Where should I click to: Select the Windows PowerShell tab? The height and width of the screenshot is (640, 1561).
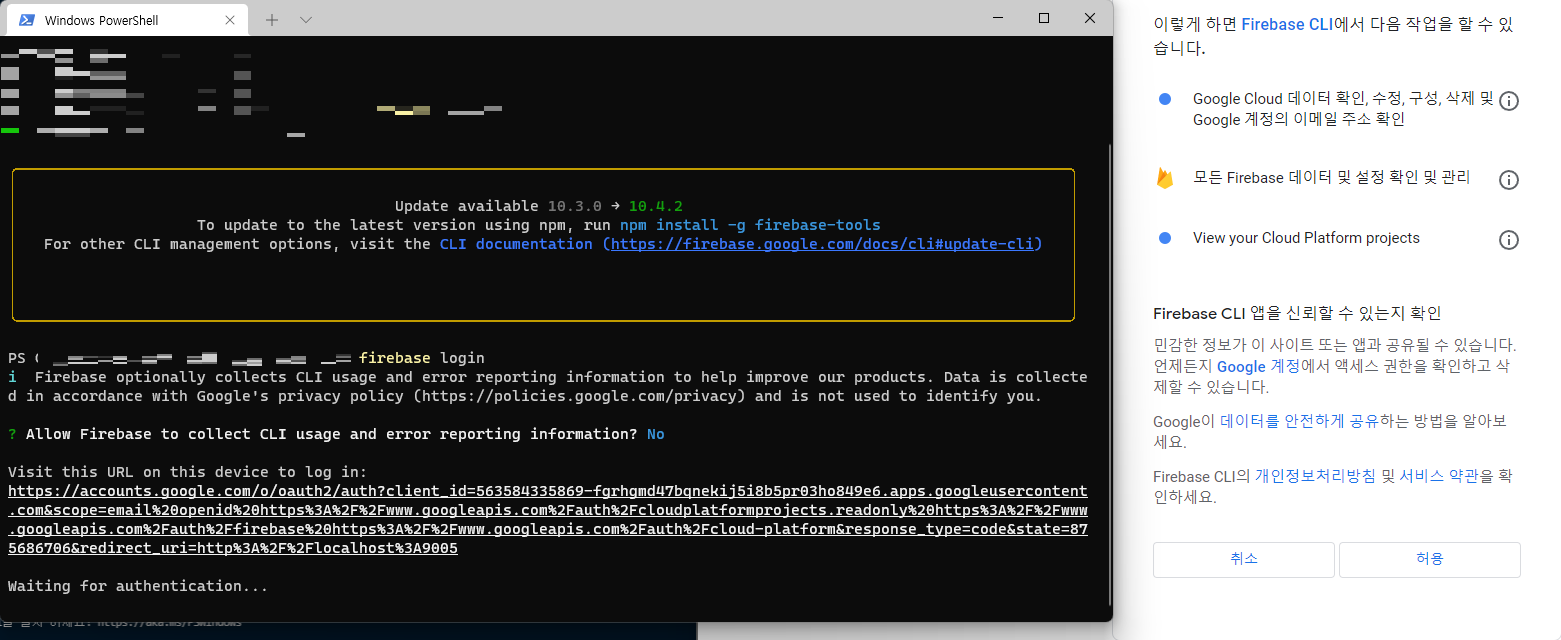click(x=126, y=19)
